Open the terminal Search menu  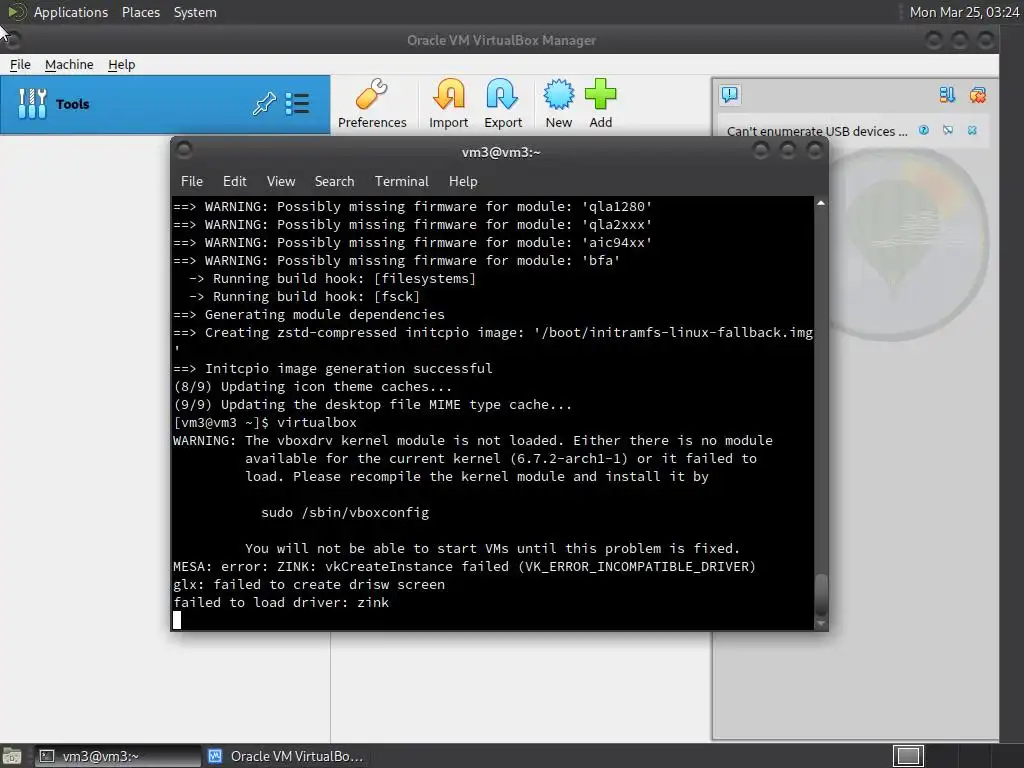click(334, 181)
